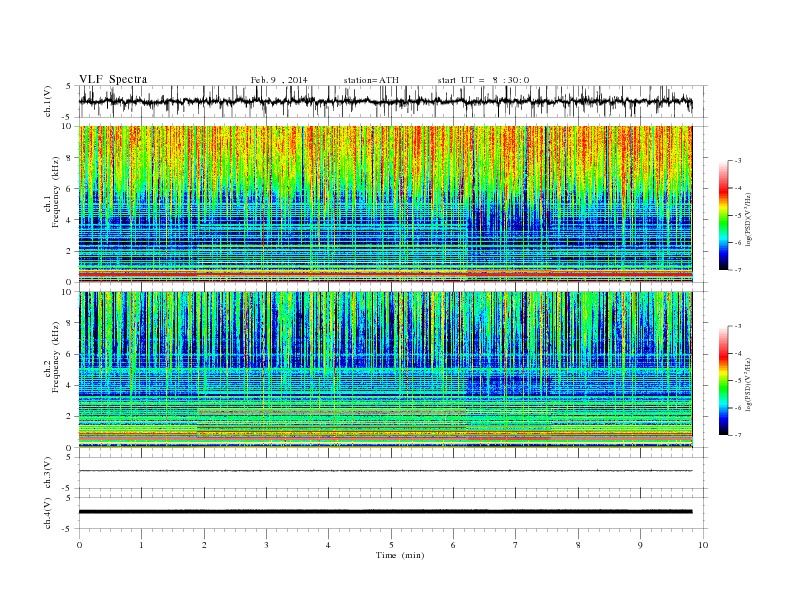Viewport: 792px width, 612px height.
Task: Click the "ch.1(V)" waveform axis label
Action: tap(48, 101)
